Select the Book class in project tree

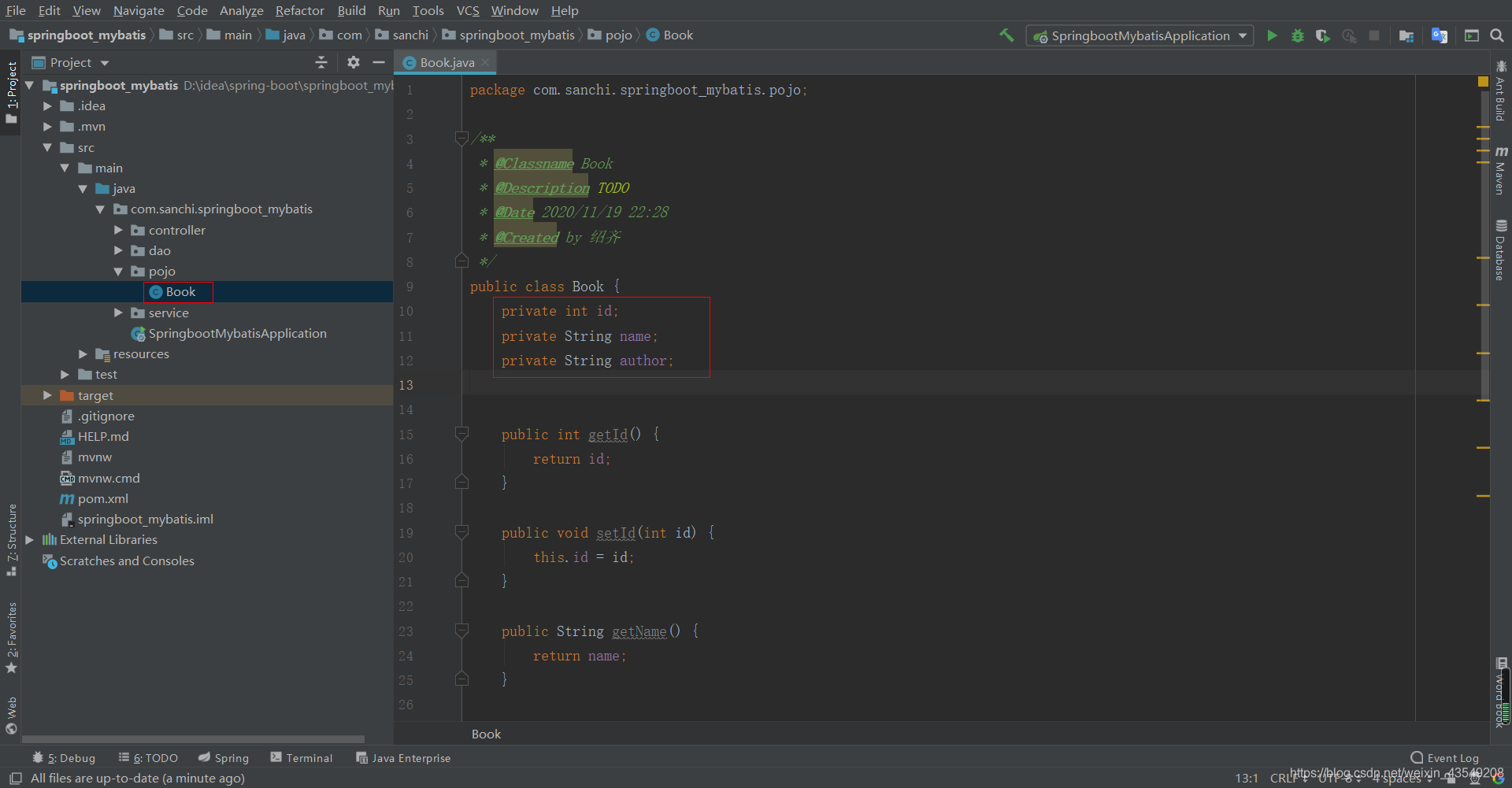point(180,292)
